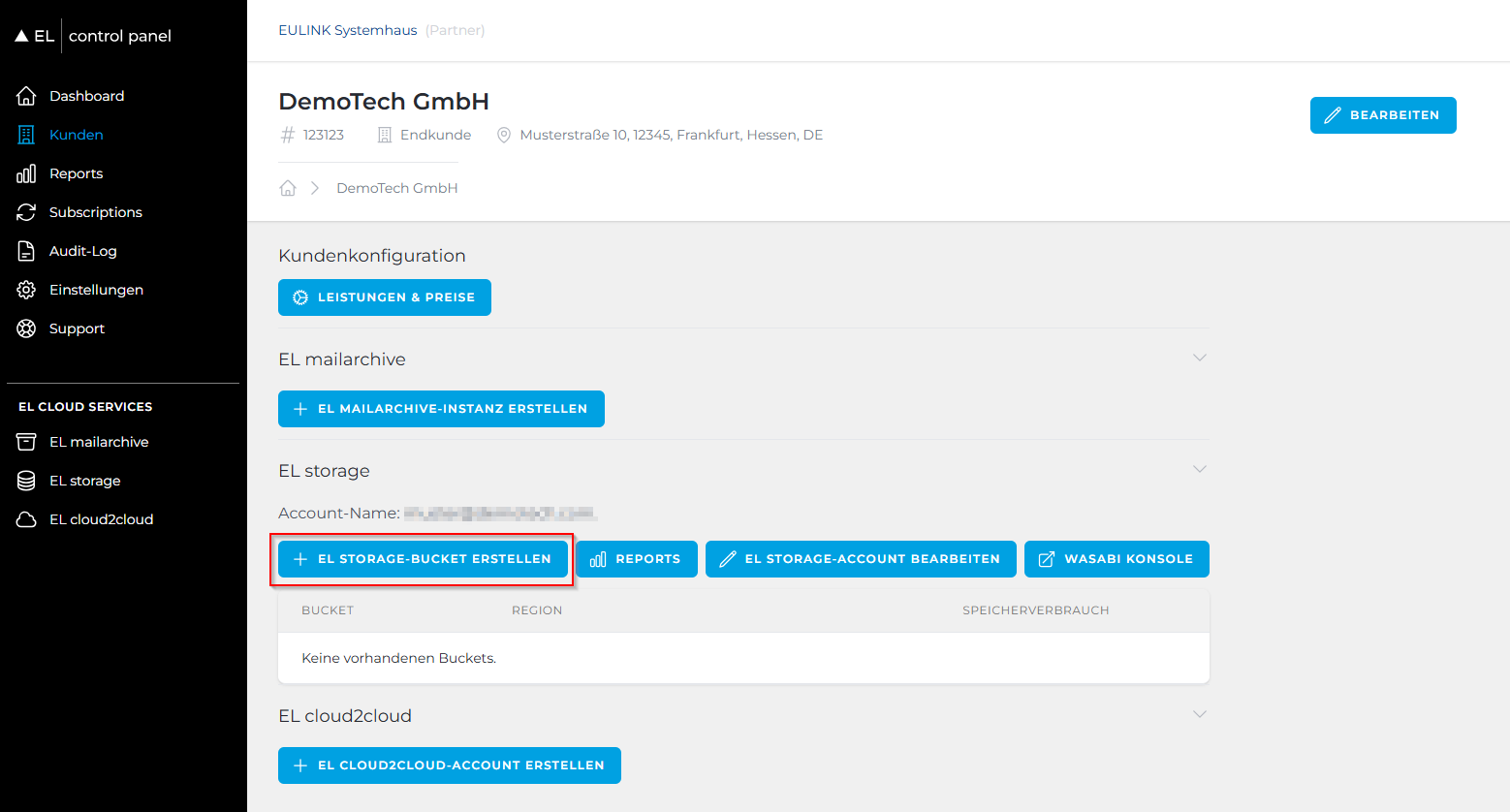Open Kunden in the sidebar menu

(76, 135)
